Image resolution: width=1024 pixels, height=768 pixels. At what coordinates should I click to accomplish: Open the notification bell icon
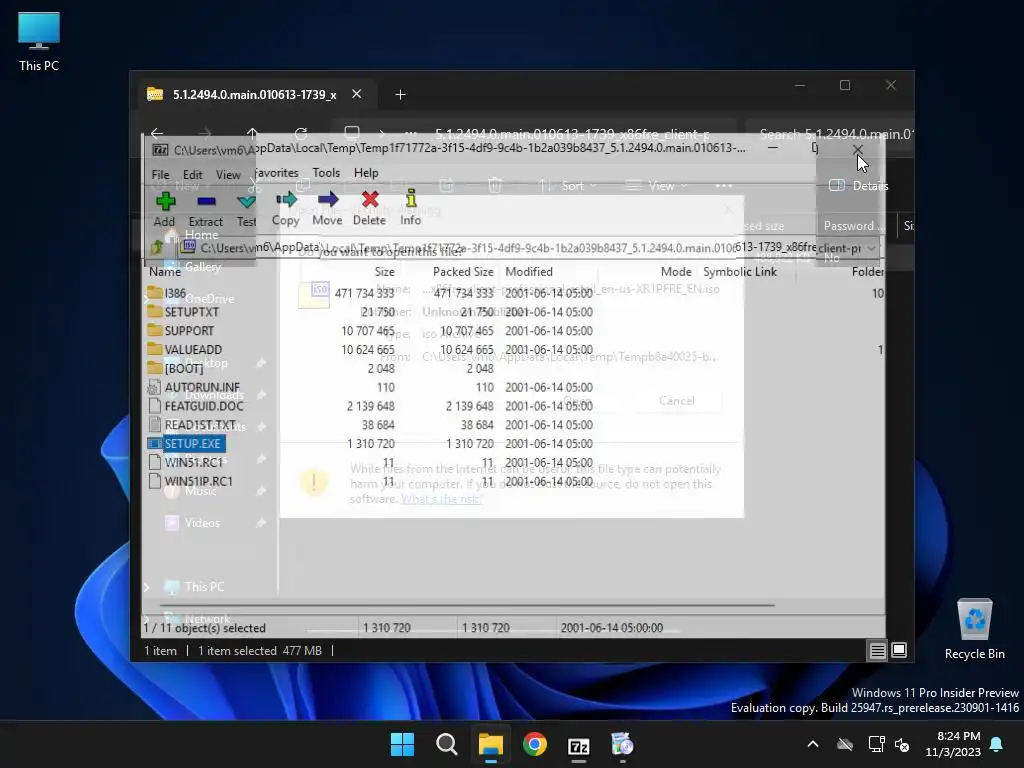pos(997,744)
